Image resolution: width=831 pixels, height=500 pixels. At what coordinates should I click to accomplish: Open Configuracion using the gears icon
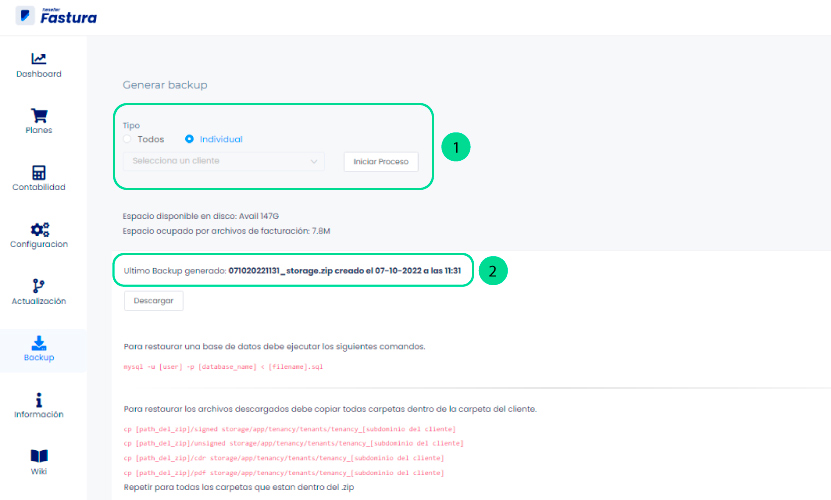[x=39, y=229]
